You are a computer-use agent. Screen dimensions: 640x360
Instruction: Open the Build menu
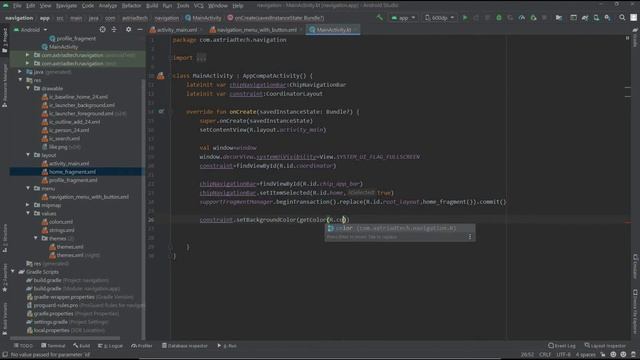pos(152,6)
